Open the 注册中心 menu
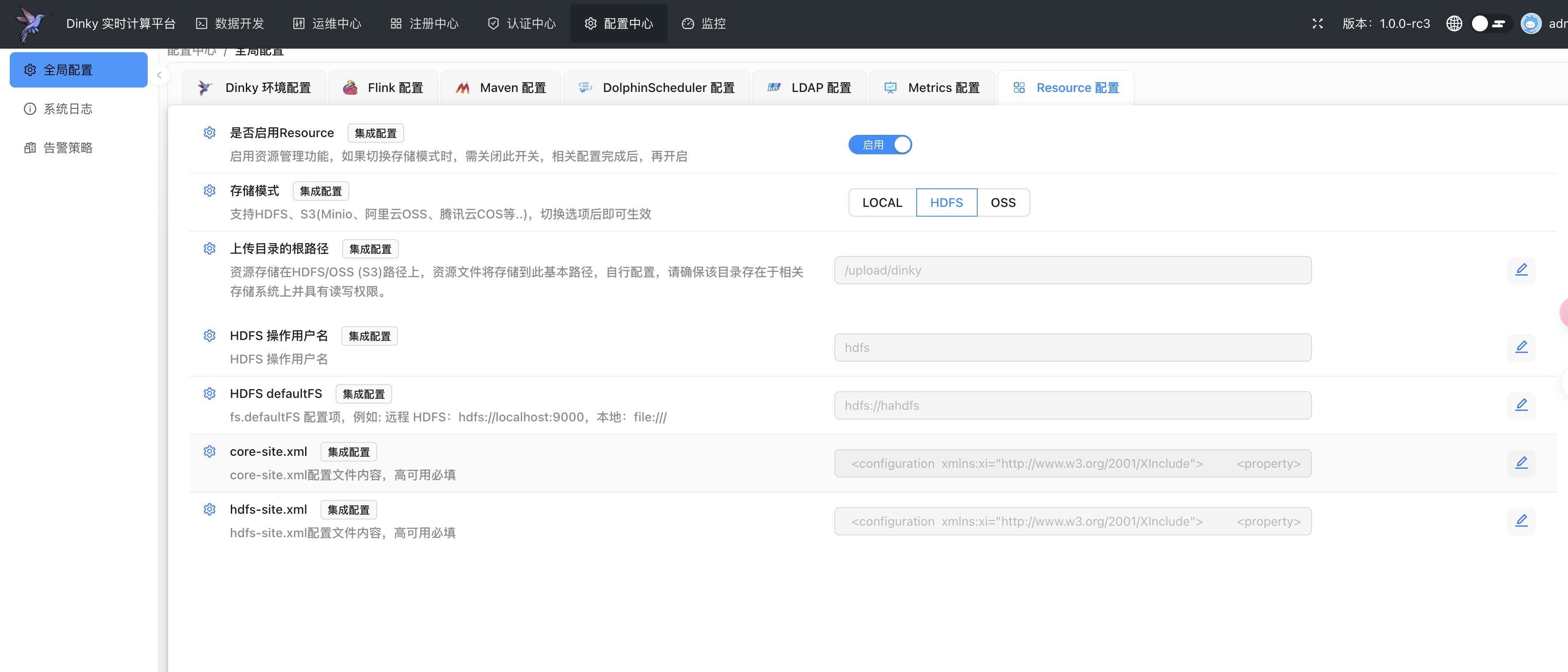Screen dimensions: 1568x672 pos(424,24)
